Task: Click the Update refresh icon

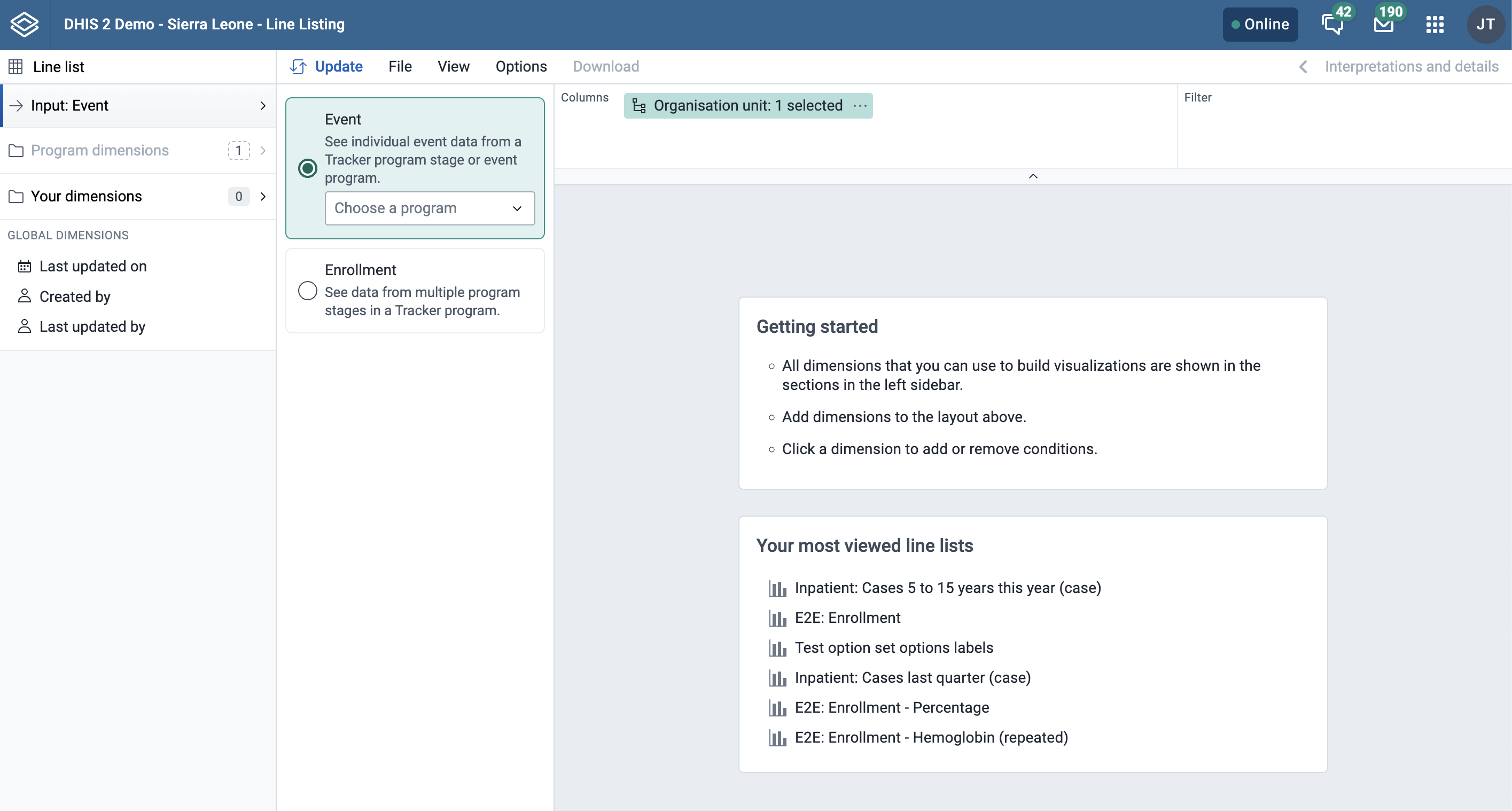Action: [x=298, y=67]
